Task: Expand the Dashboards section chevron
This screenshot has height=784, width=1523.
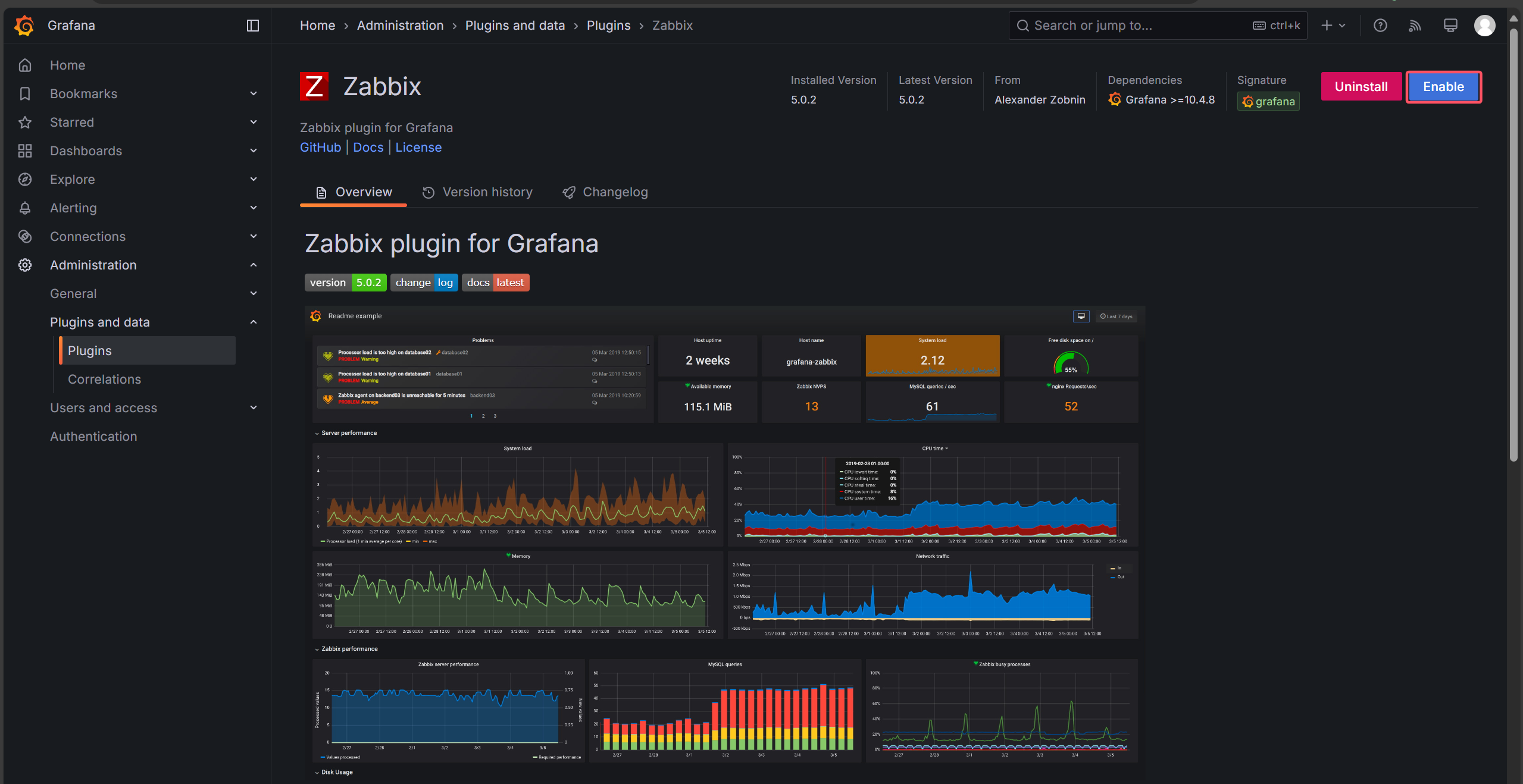Action: coord(254,151)
